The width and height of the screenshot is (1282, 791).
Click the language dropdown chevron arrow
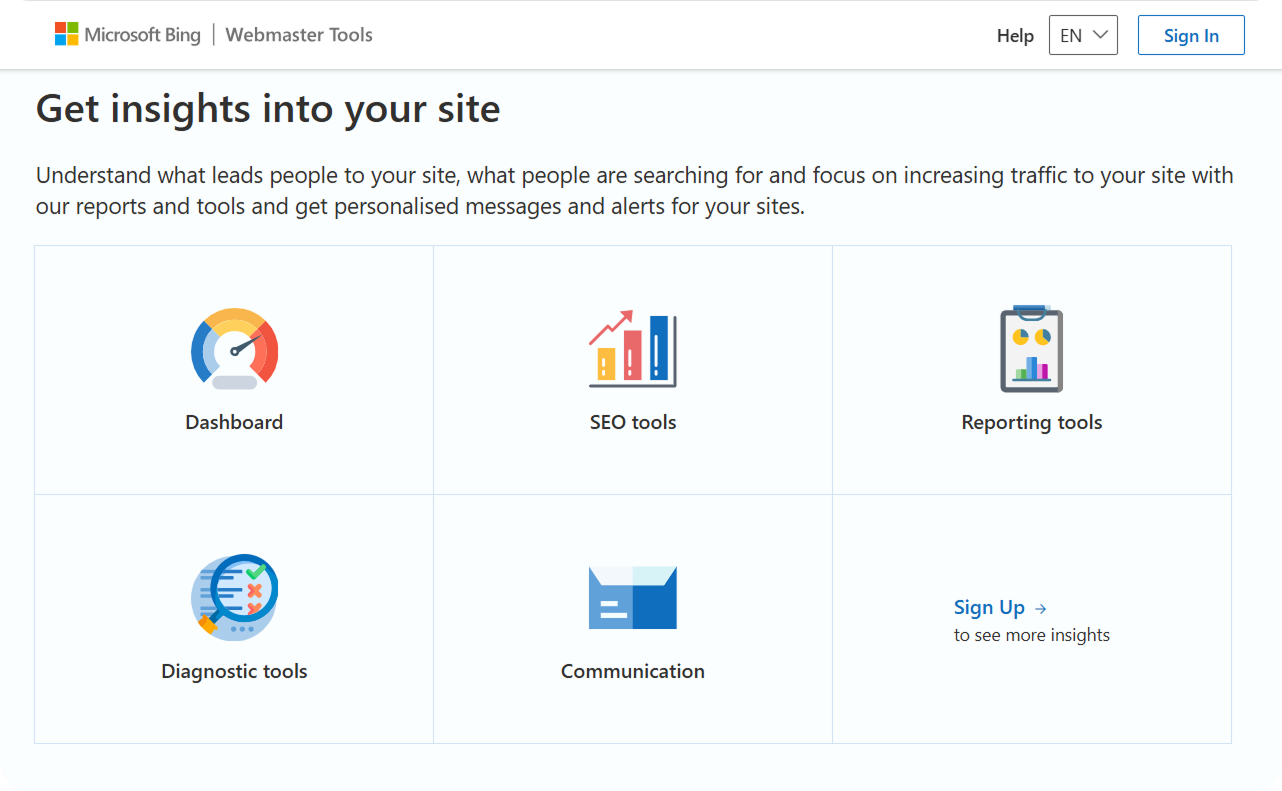coord(1100,35)
